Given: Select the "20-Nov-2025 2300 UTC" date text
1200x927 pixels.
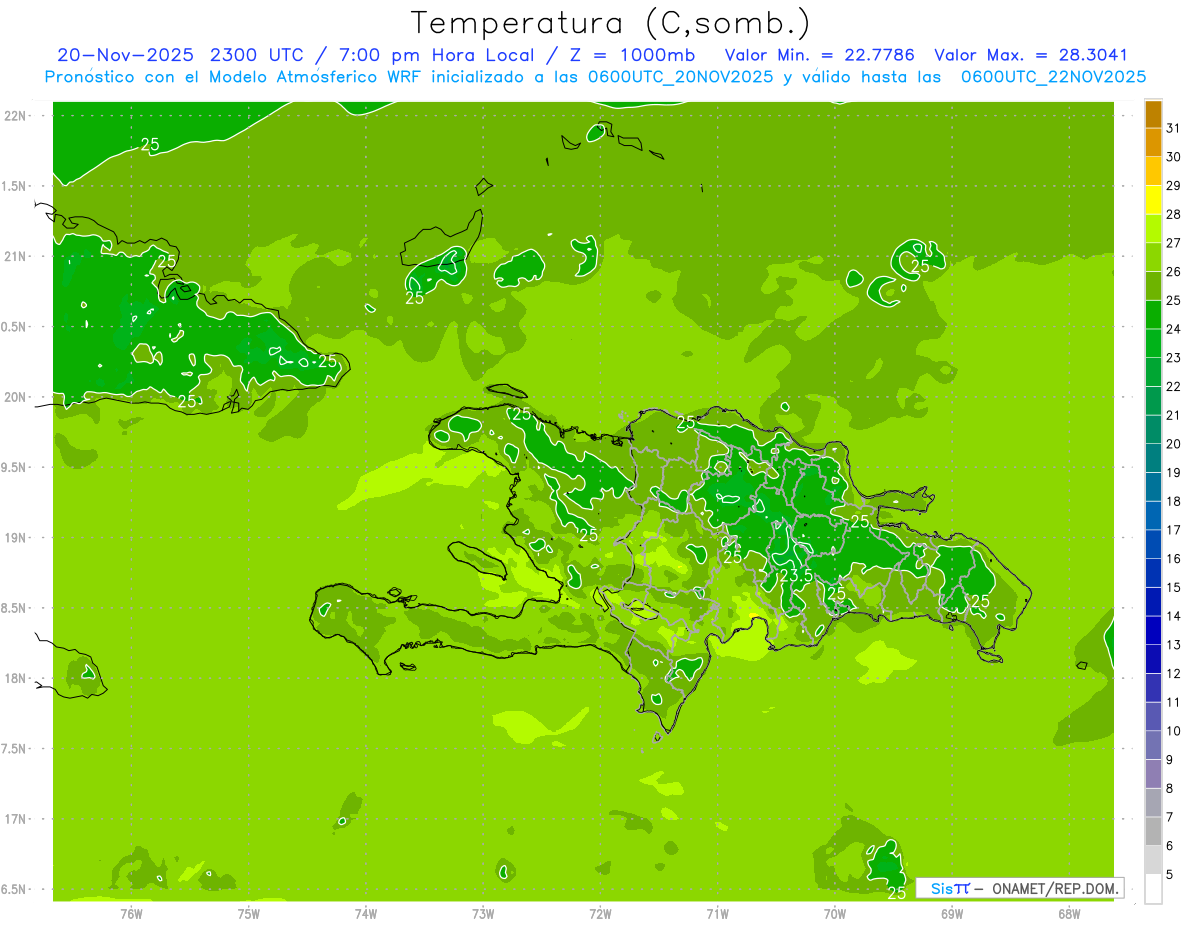Looking at the screenshot, I should [x=179, y=55].
